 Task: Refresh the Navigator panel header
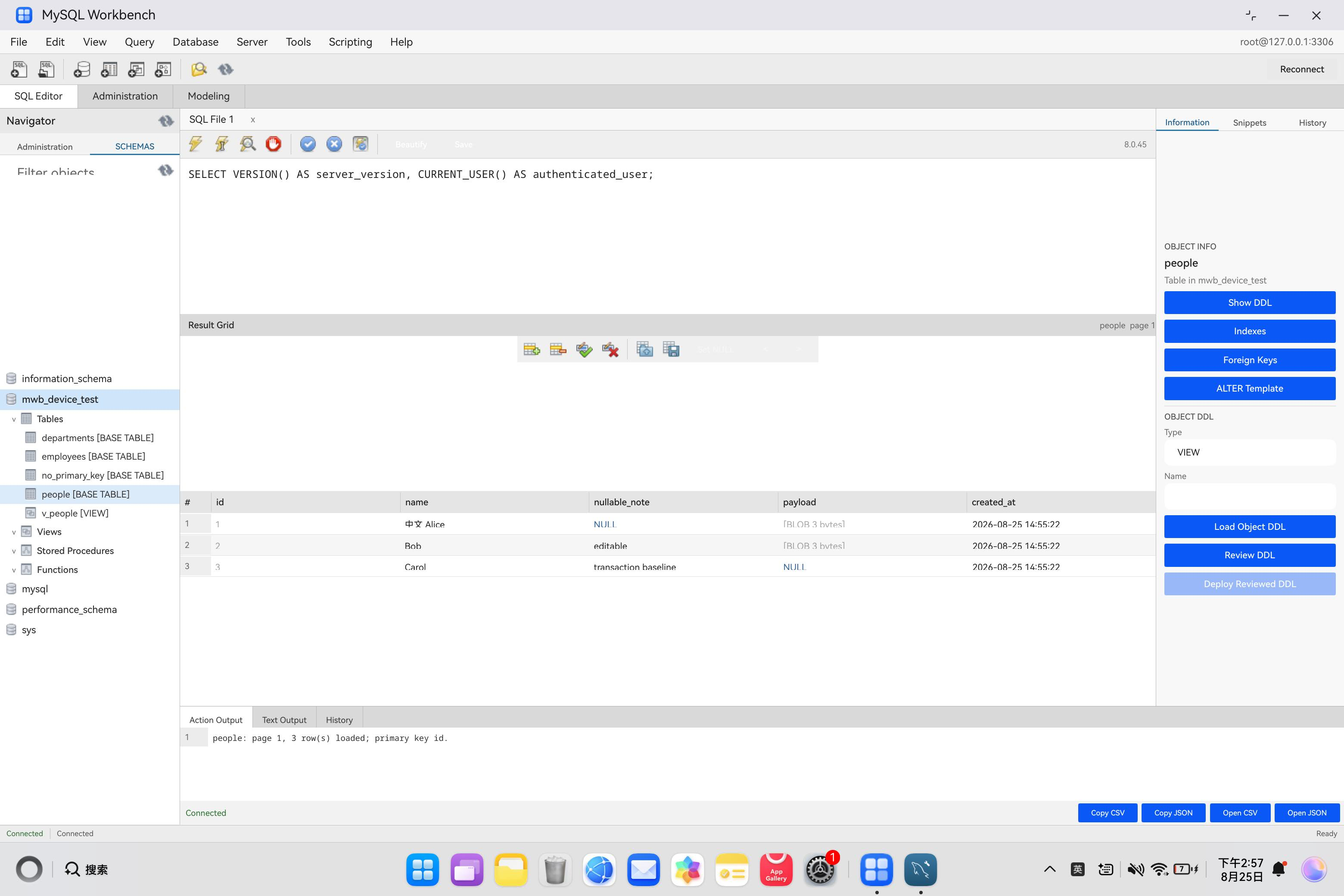coord(166,121)
